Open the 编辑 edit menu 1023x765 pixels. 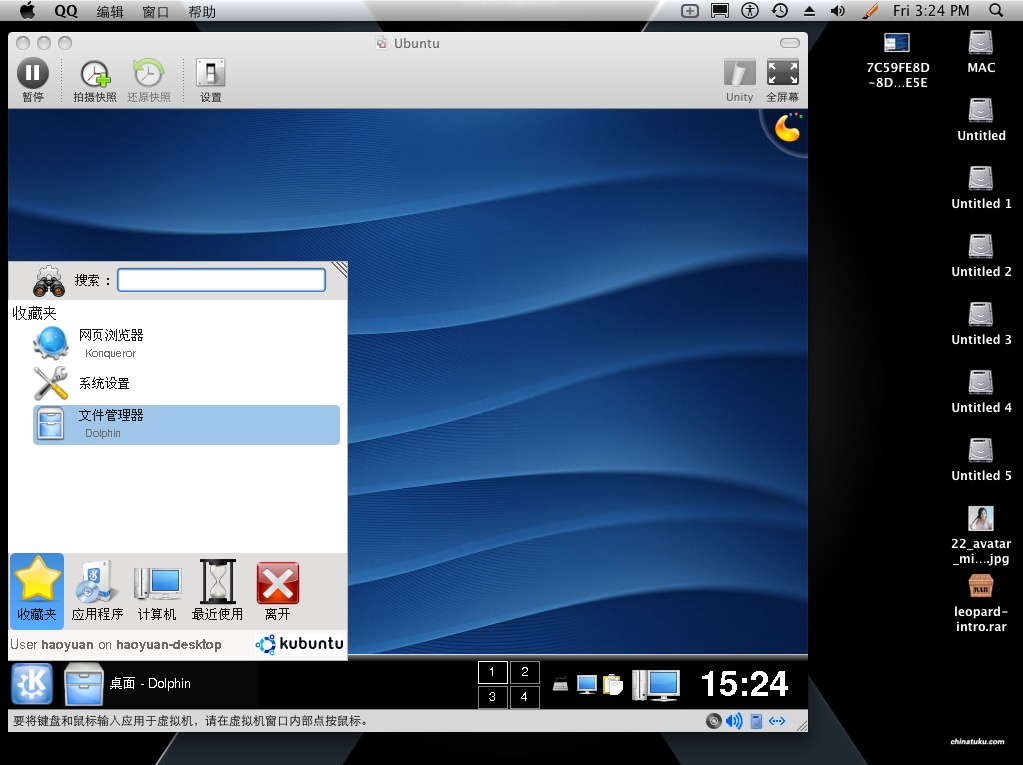coord(110,11)
